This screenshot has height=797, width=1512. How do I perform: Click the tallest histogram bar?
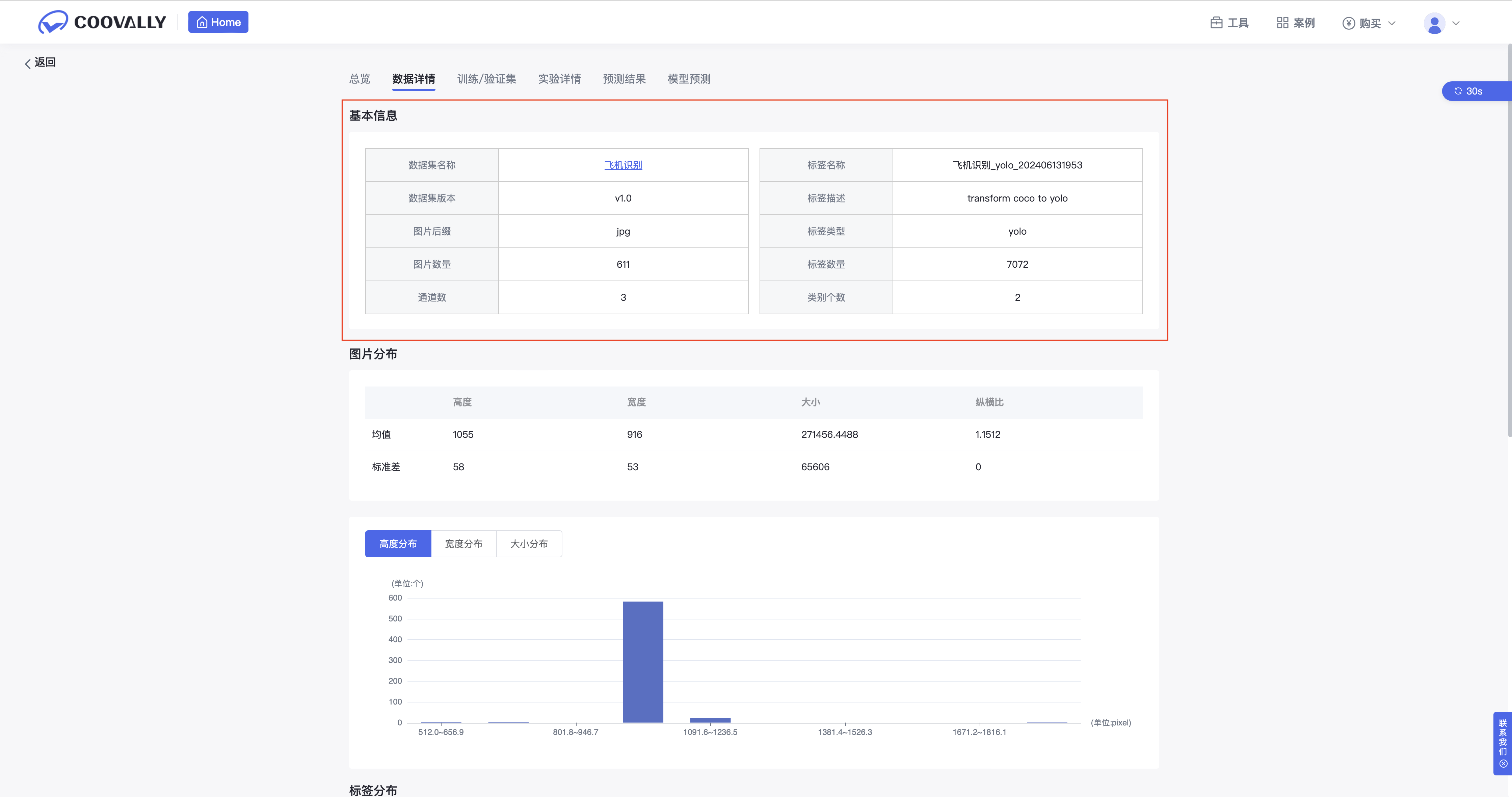[x=643, y=662]
